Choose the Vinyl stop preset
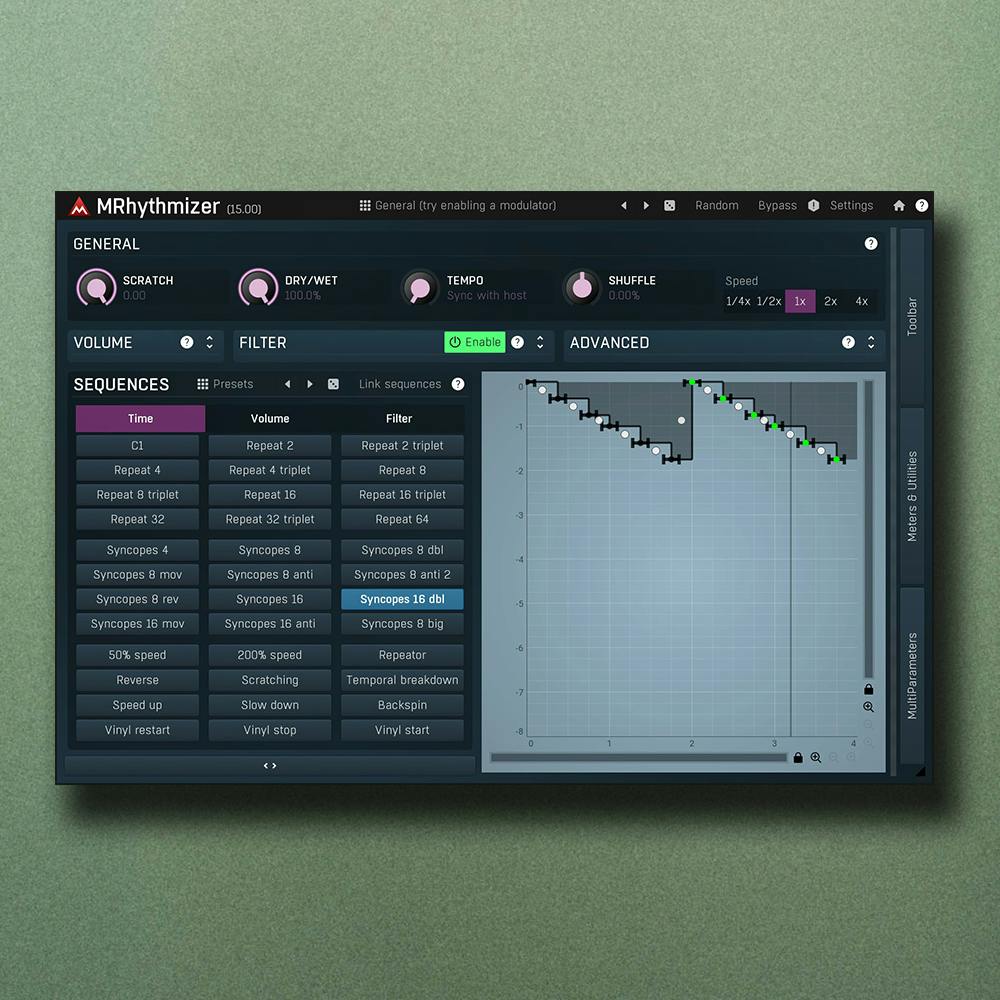 click(x=270, y=730)
